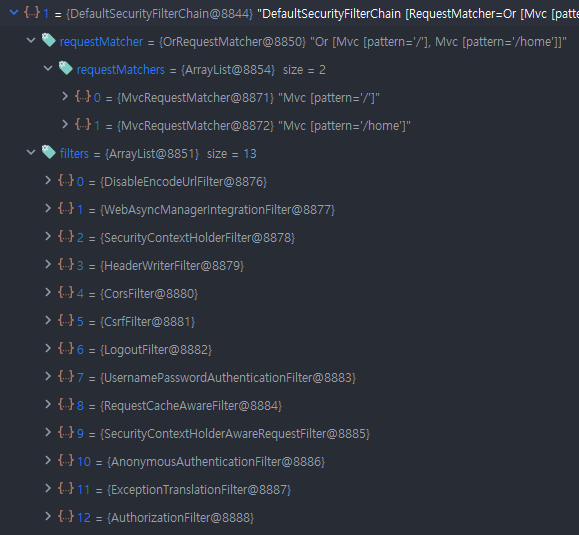The image size is (579, 535).
Task: Select {UsernamePasswordAuthenticationFilter@8883} value
Action: (228, 378)
